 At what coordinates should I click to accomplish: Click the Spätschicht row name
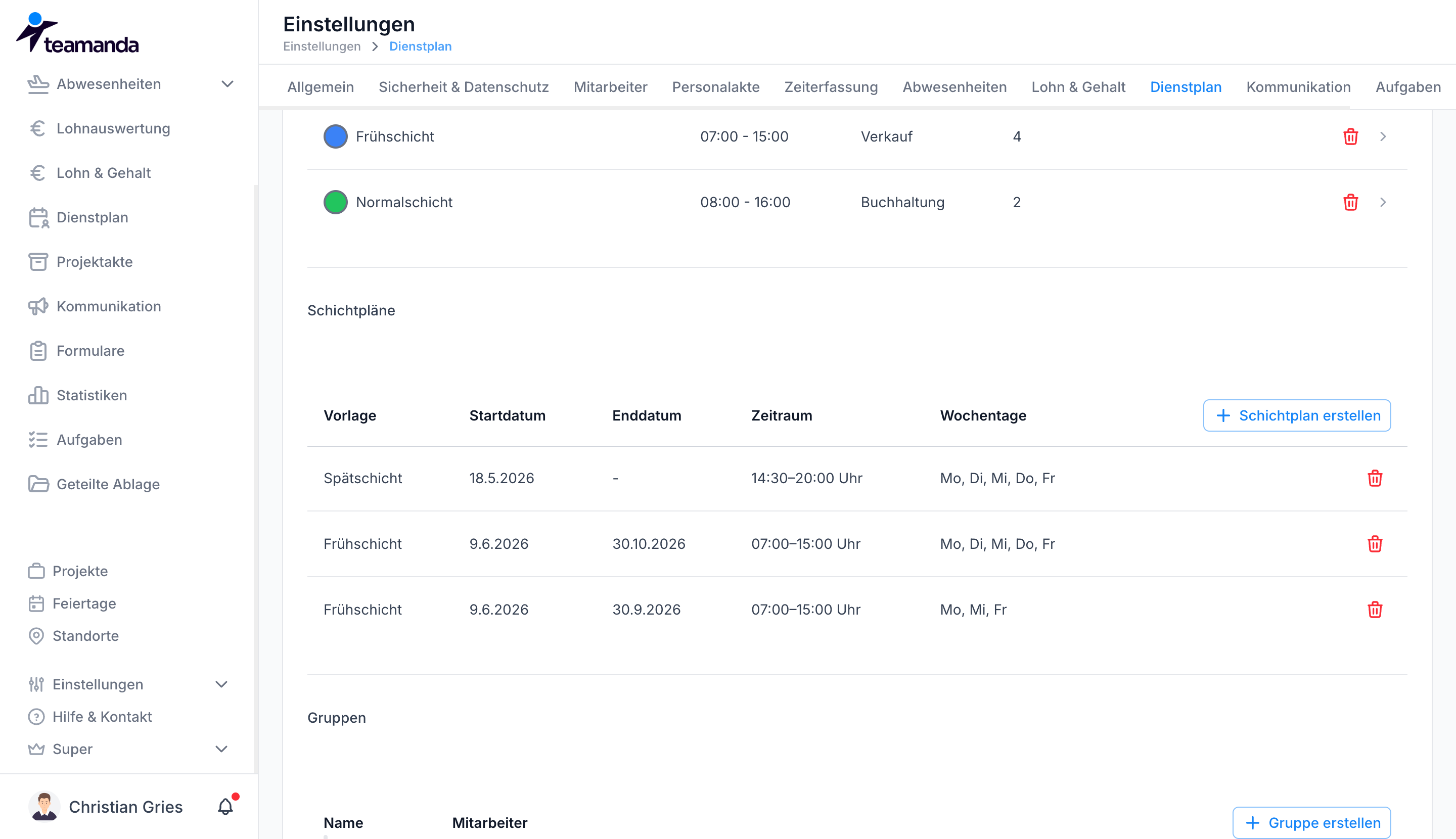click(362, 478)
